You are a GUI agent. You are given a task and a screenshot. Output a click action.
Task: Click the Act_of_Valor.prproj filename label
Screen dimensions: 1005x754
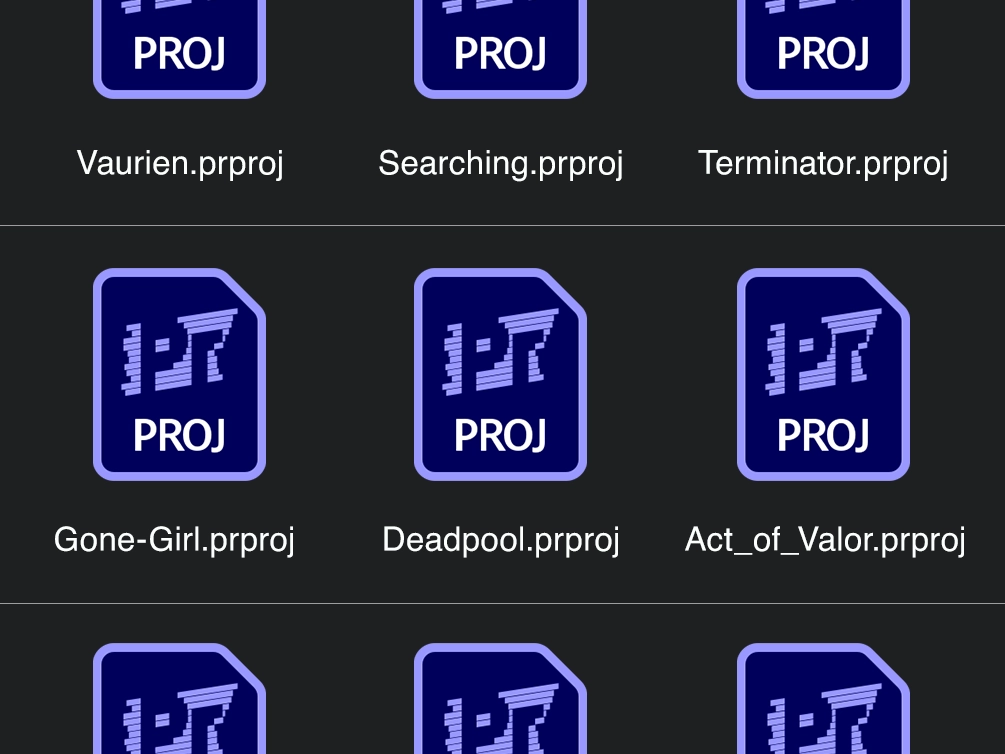pyautogui.click(x=825, y=539)
